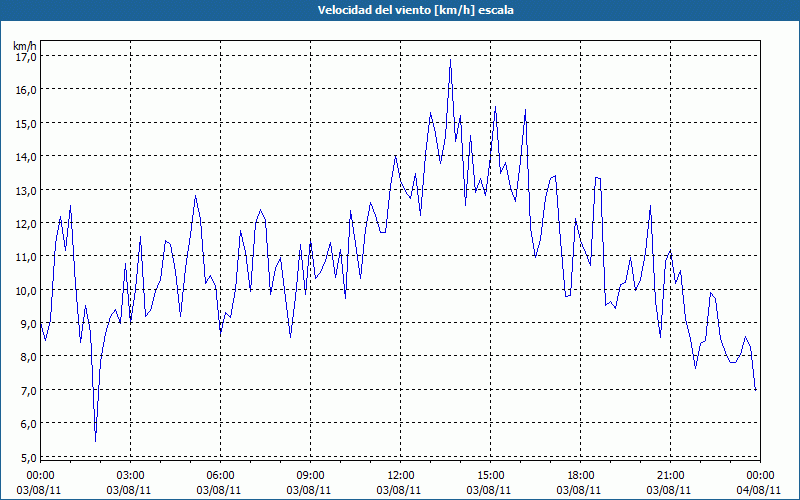Click the 03/08/11 date under 15:00

(488, 490)
